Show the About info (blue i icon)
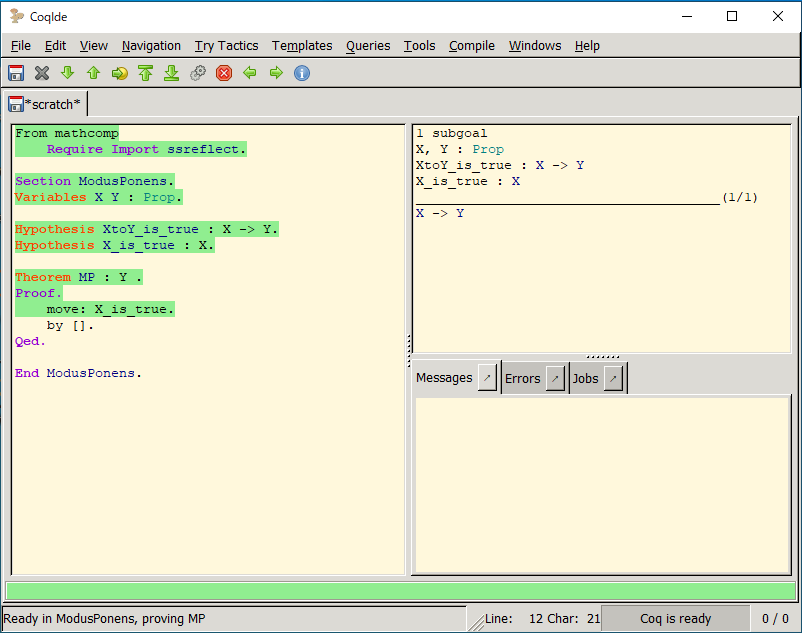The height and width of the screenshot is (633, 802). [x=301, y=72]
